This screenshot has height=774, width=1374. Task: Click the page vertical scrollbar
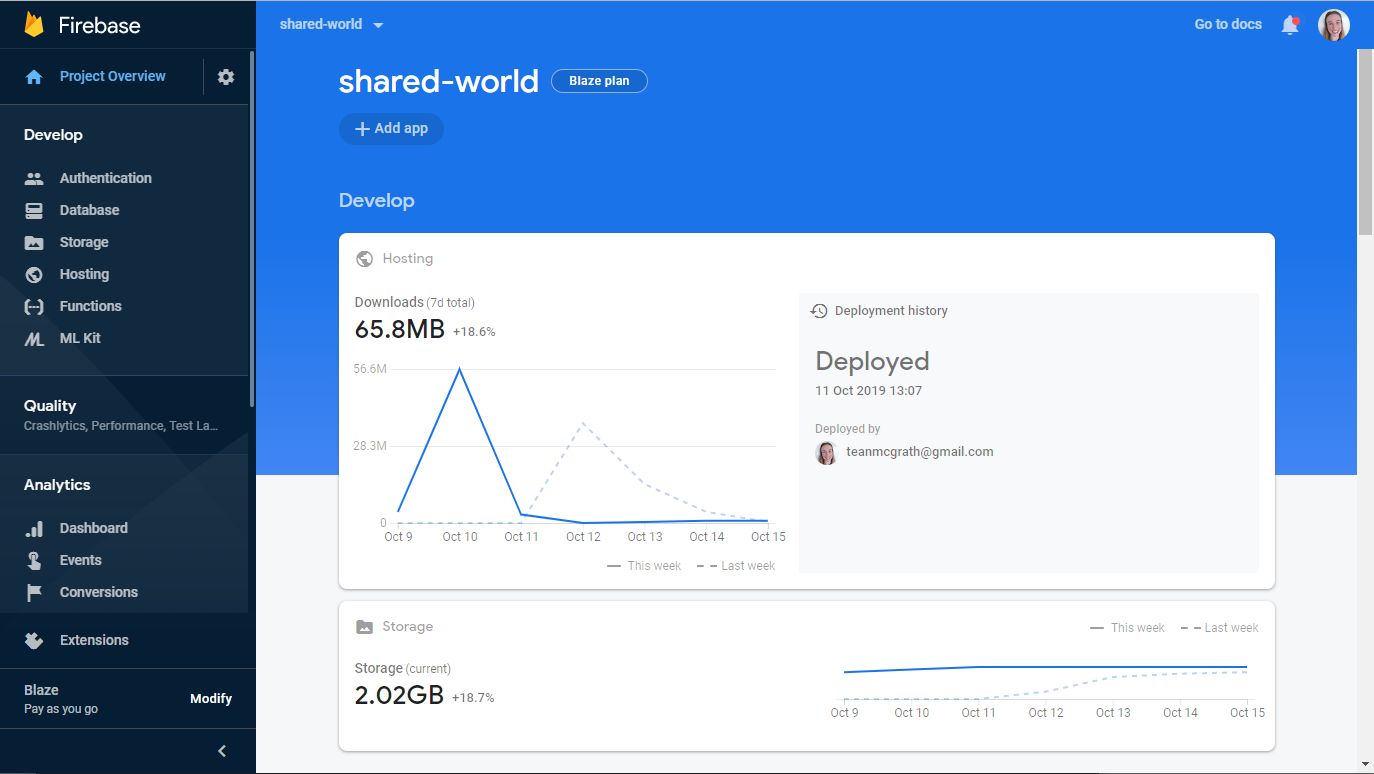[1365, 140]
